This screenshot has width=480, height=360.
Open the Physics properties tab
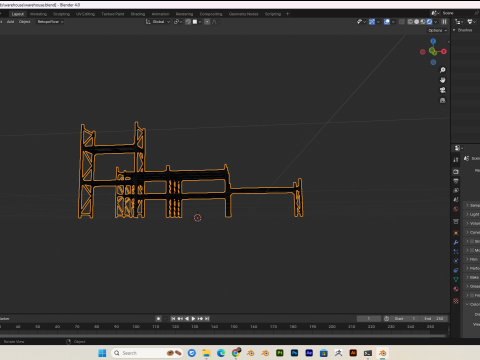(456, 261)
